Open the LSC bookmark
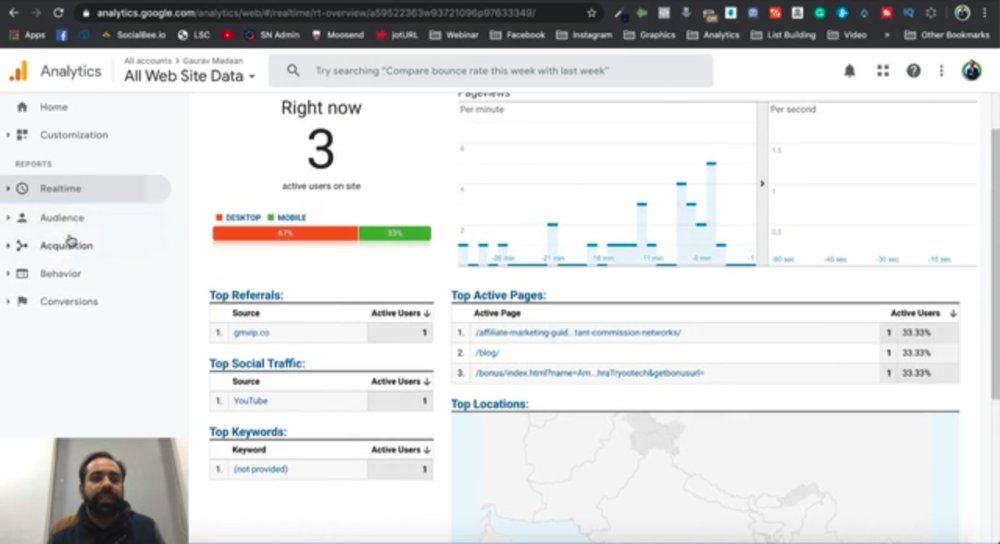Screen dimensions: 1000x544 [x=194, y=35]
